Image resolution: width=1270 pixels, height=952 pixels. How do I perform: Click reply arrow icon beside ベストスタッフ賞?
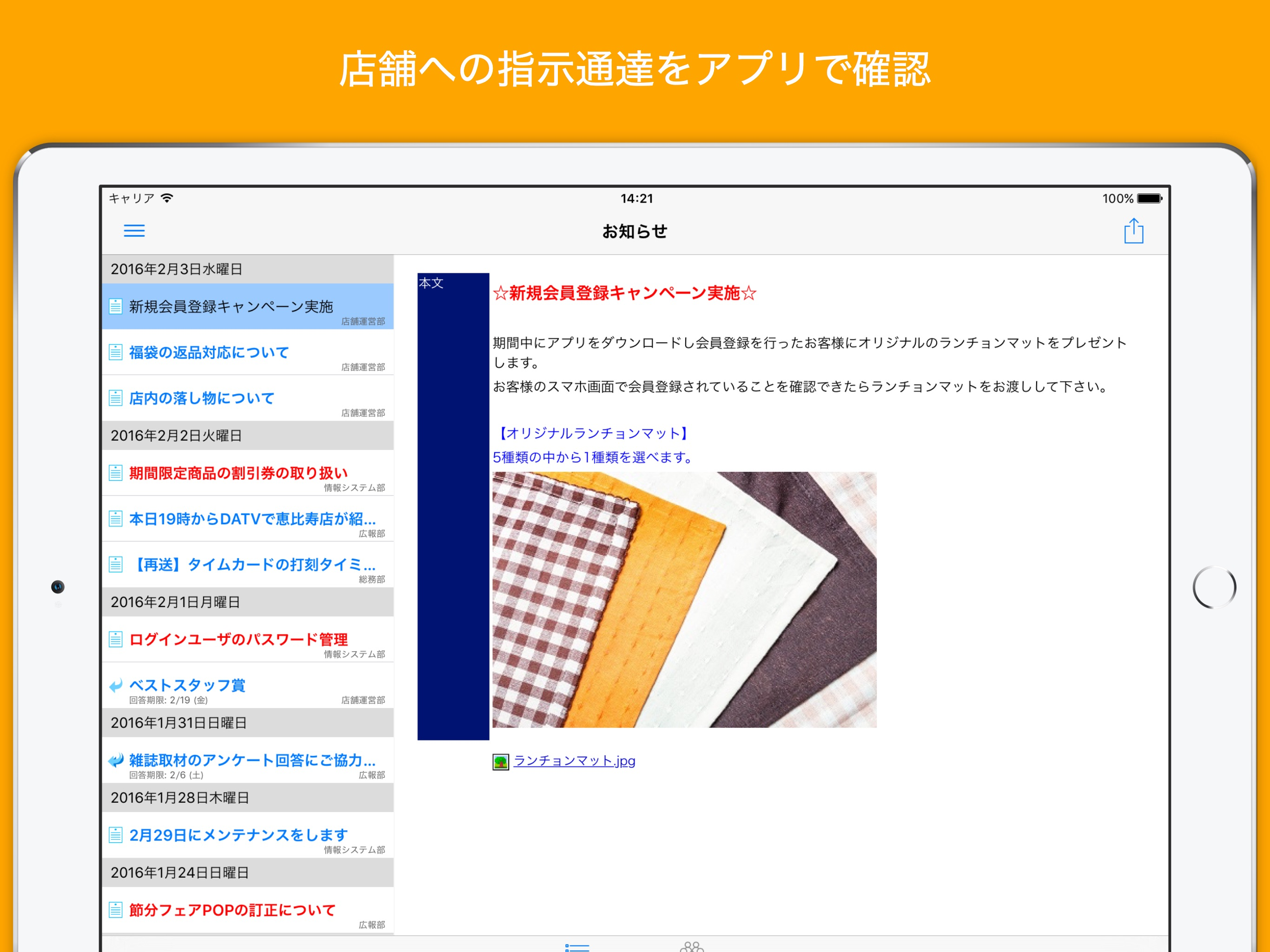tap(115, 685)
